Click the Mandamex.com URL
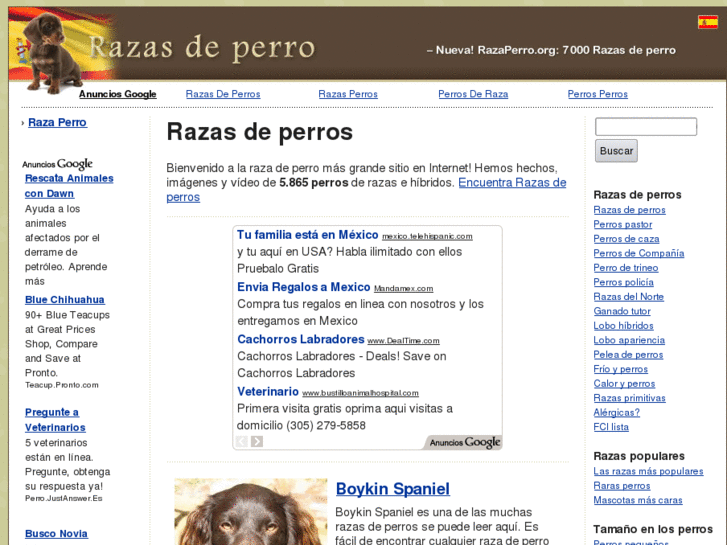Viewport: 727px width, 545px height. click(x=403, y=289)
